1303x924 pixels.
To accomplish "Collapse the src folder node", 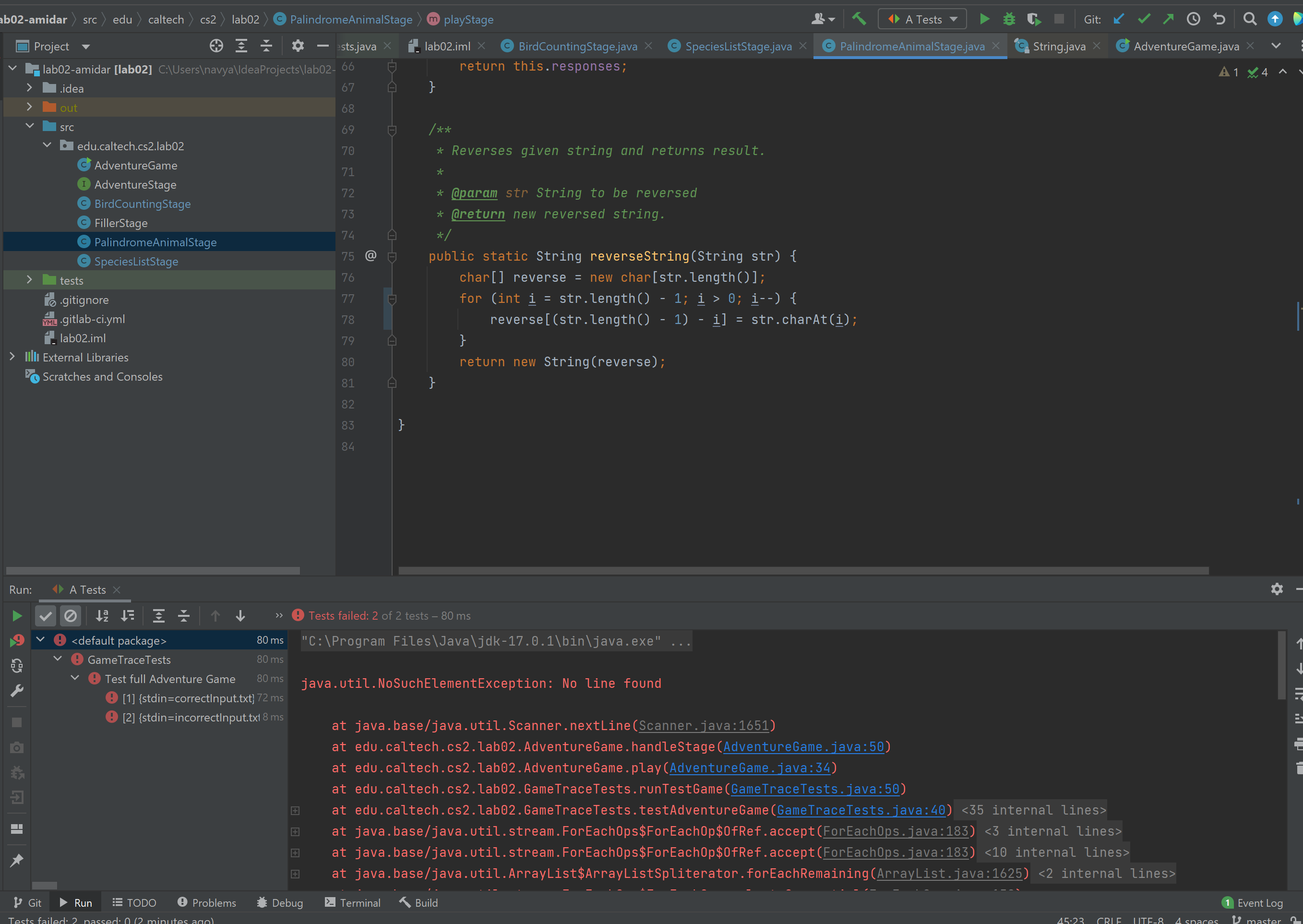I will [30, 126].
